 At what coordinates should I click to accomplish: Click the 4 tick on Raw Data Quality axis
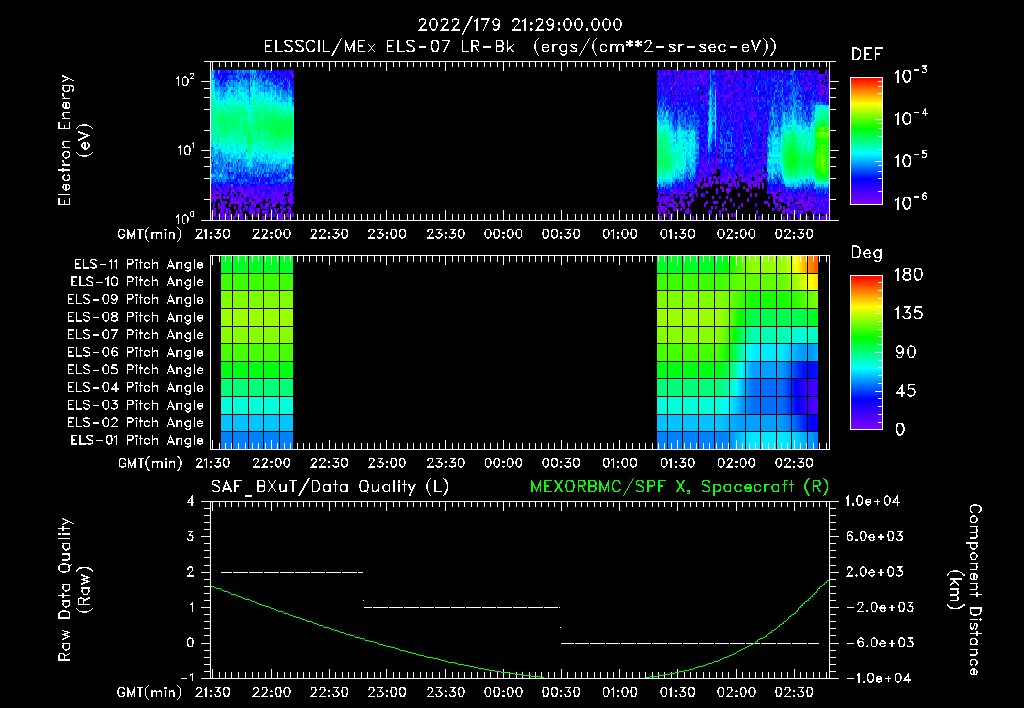pyautogui.click(x=191, y=501)
